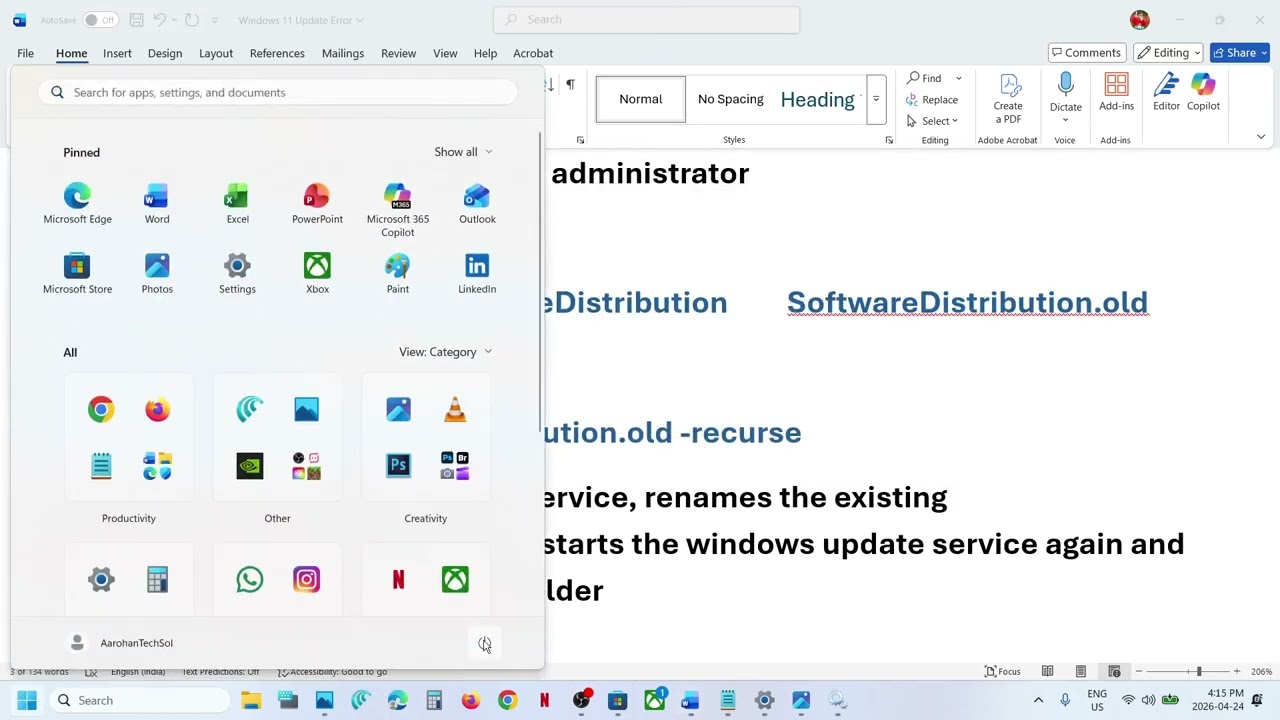Open Outlook from pinned apps
This screenshot has height=720, width=1280.
[x=477, y=204]
